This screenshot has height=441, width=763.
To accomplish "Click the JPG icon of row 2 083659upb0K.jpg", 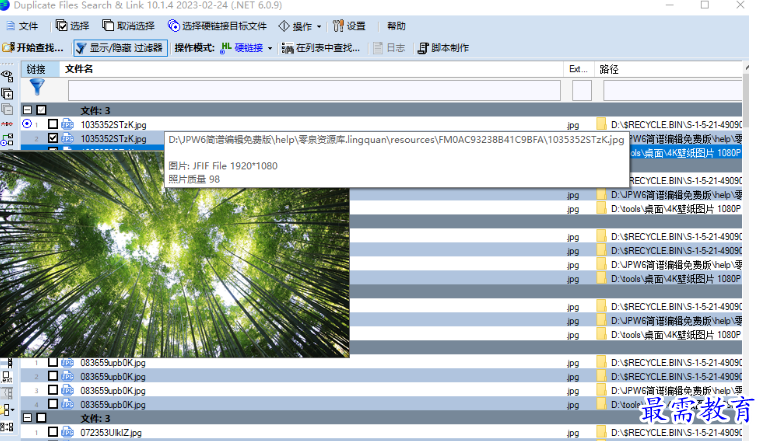I will point(68,376).
